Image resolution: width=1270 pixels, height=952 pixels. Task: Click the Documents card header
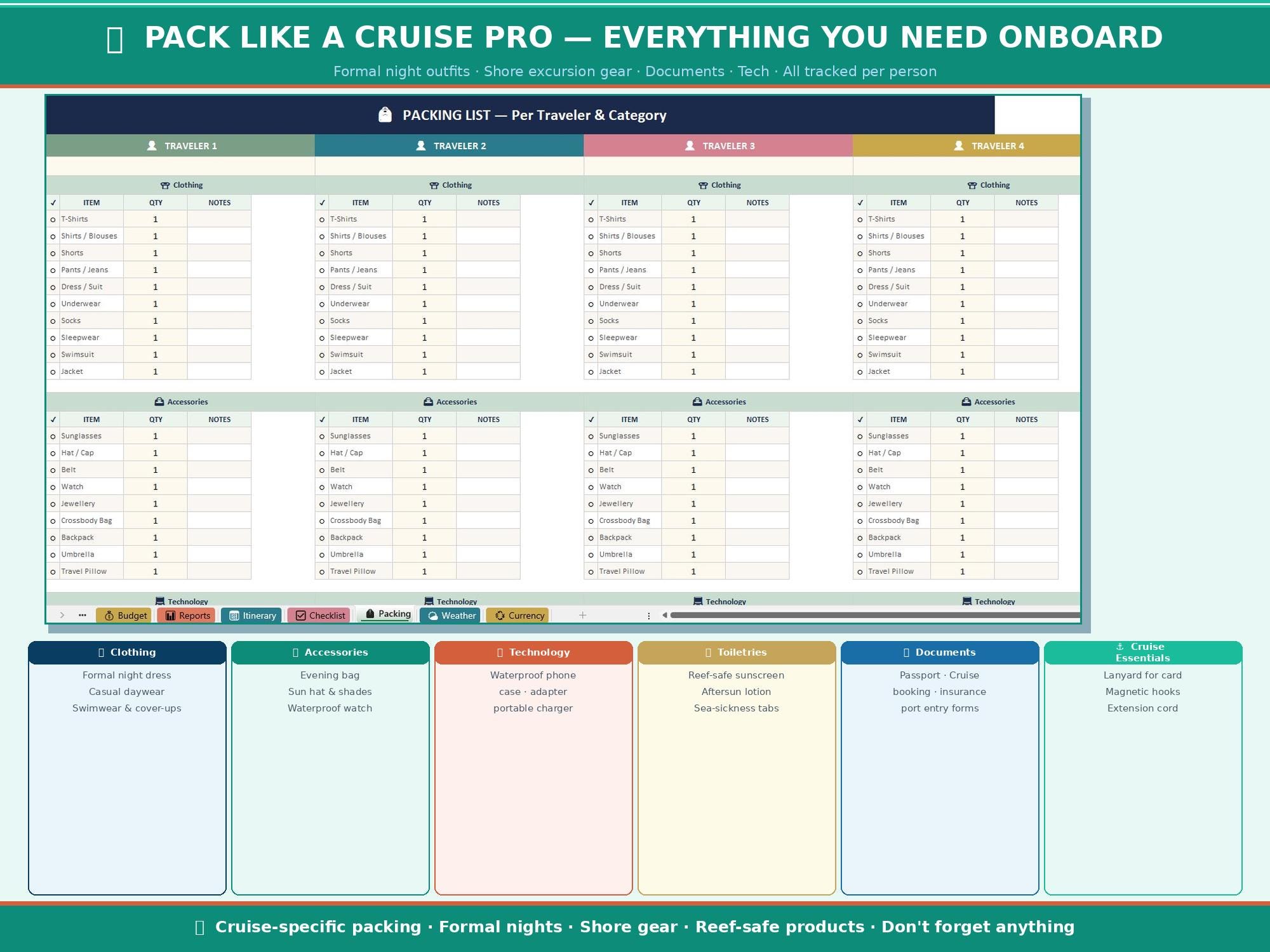click(x=940, y=652)
